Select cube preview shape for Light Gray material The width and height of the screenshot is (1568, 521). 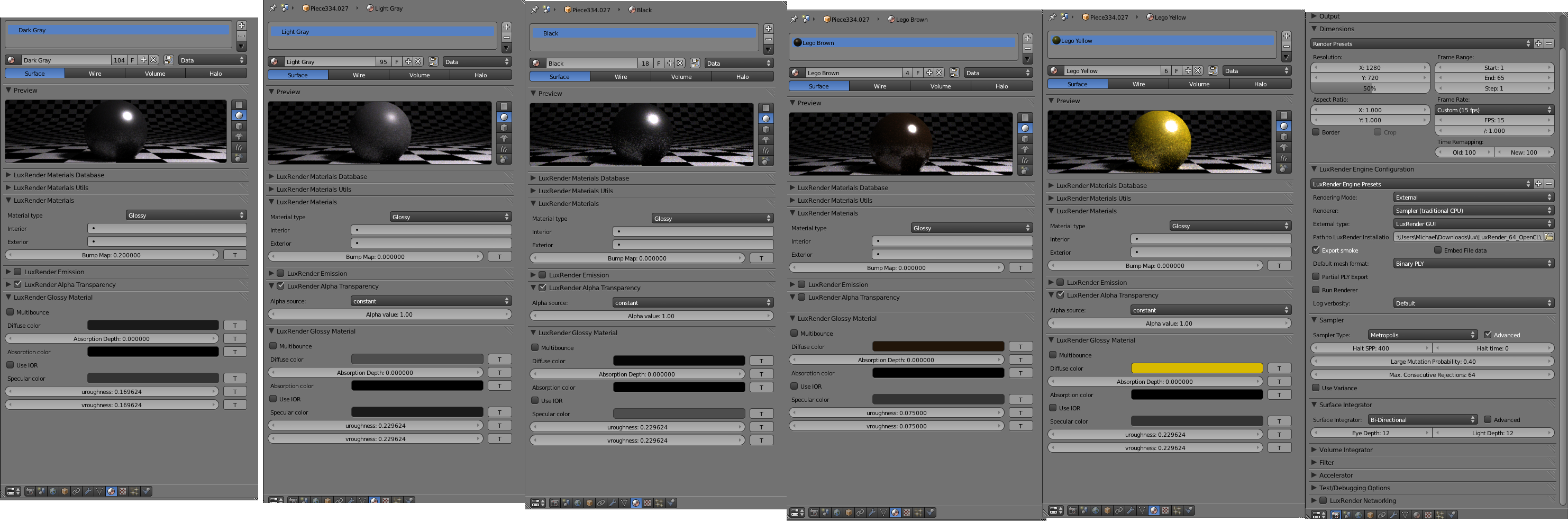504,128
